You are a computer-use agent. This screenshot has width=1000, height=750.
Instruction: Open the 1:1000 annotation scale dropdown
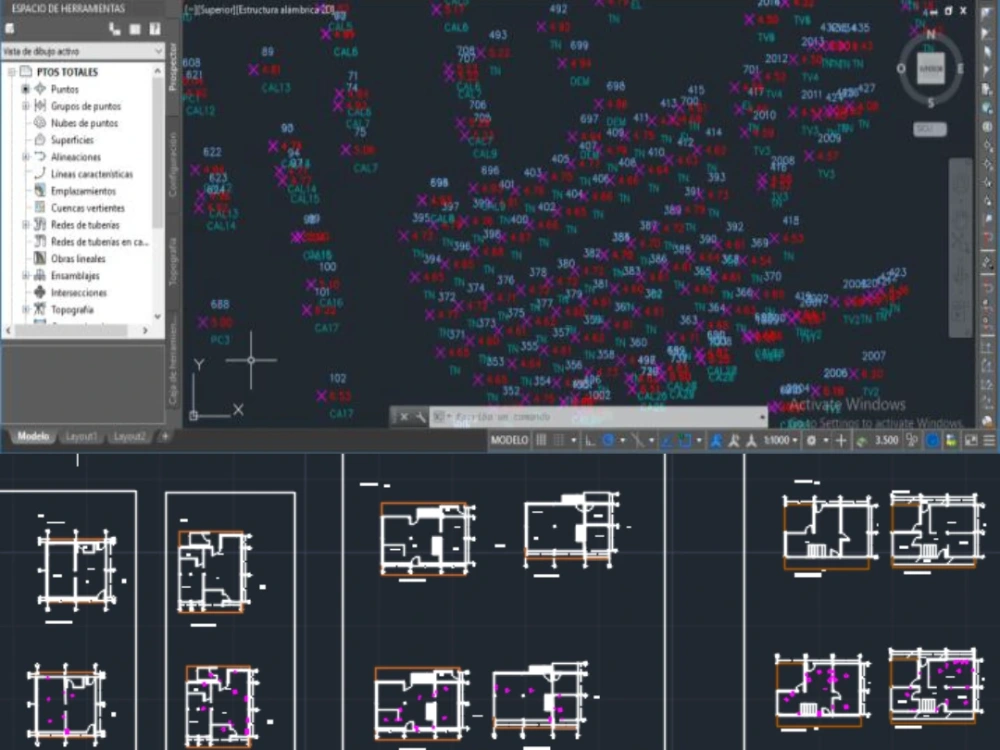pos(781,440)
